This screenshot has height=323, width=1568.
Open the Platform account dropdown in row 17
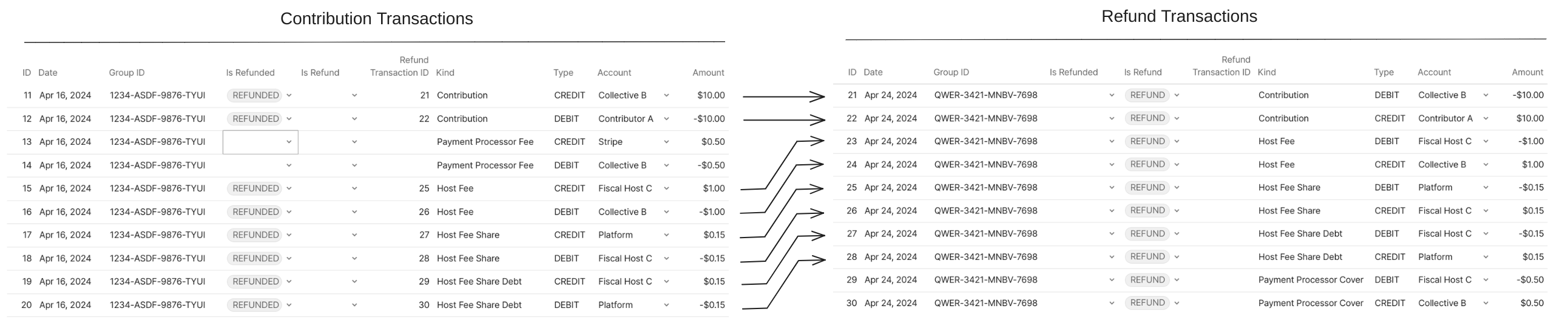pos(666,235)
